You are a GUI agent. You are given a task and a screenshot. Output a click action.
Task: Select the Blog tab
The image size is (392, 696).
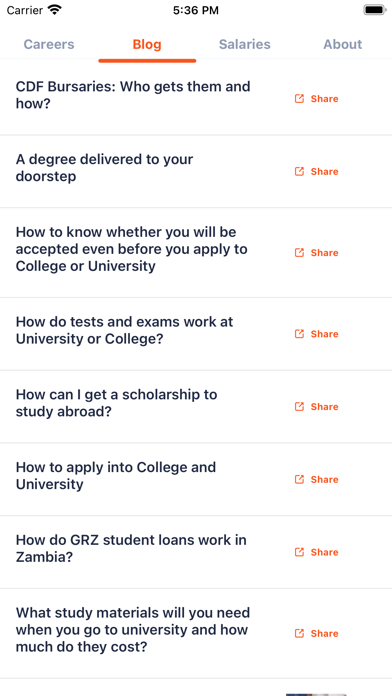tap(147, 44)
